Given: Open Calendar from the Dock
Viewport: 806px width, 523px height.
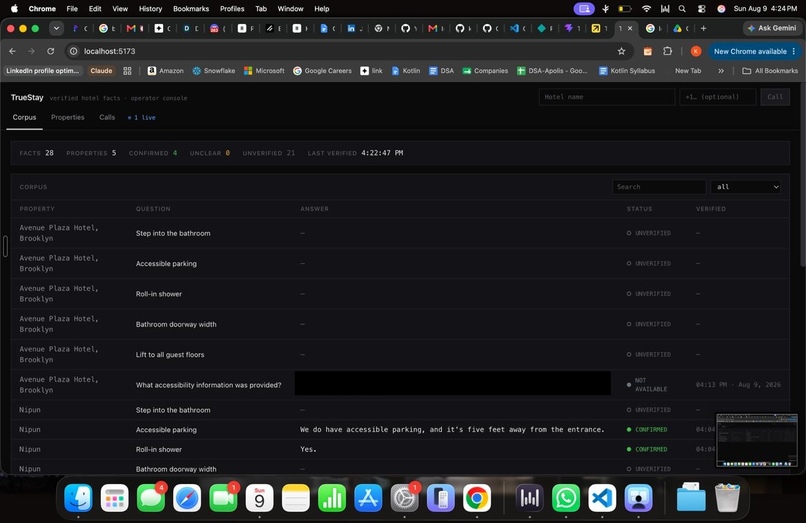Looking at the screenshot, I should (260, 498).
